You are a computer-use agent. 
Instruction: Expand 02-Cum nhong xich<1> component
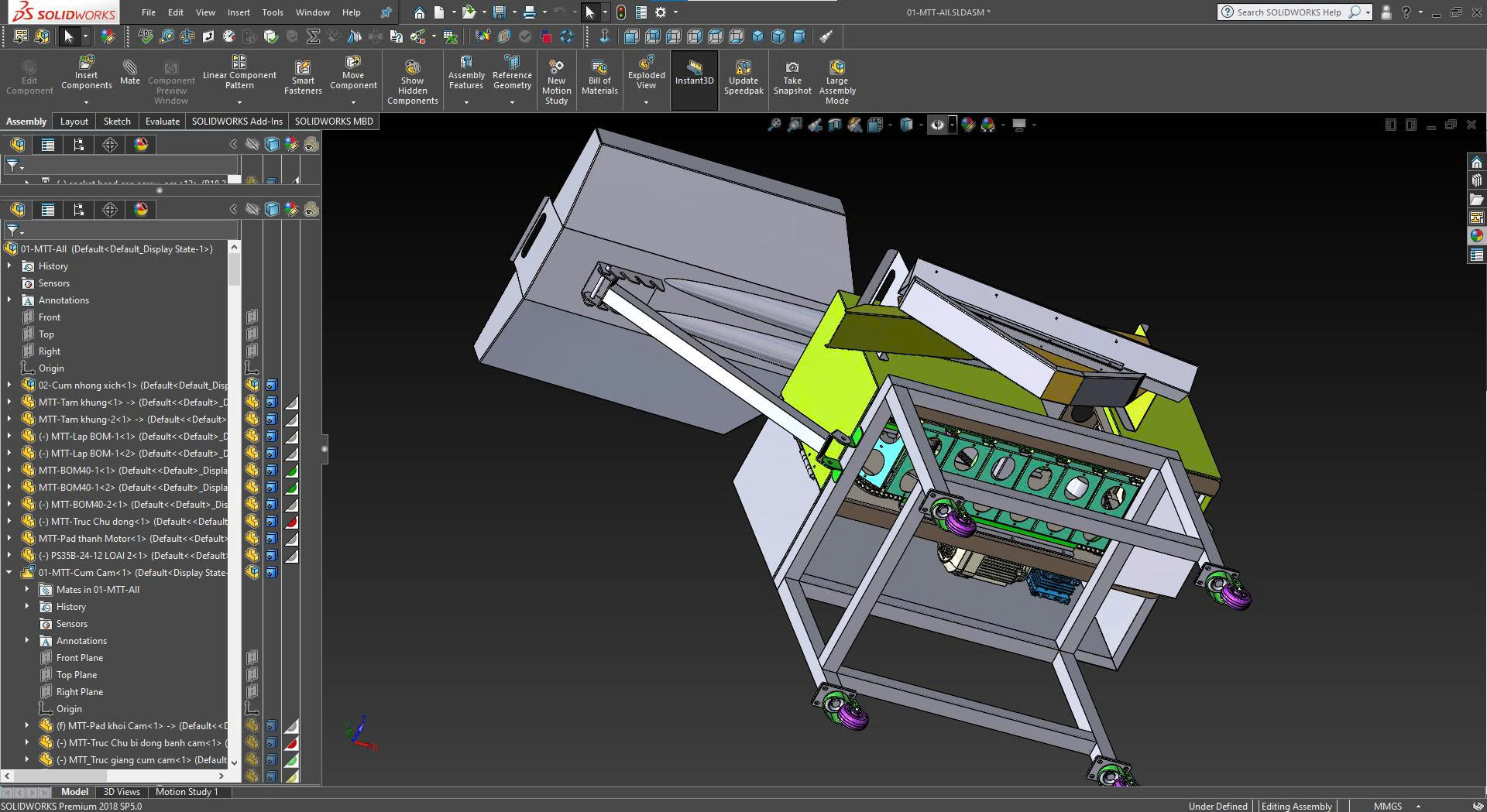click(x=9, y=385)
